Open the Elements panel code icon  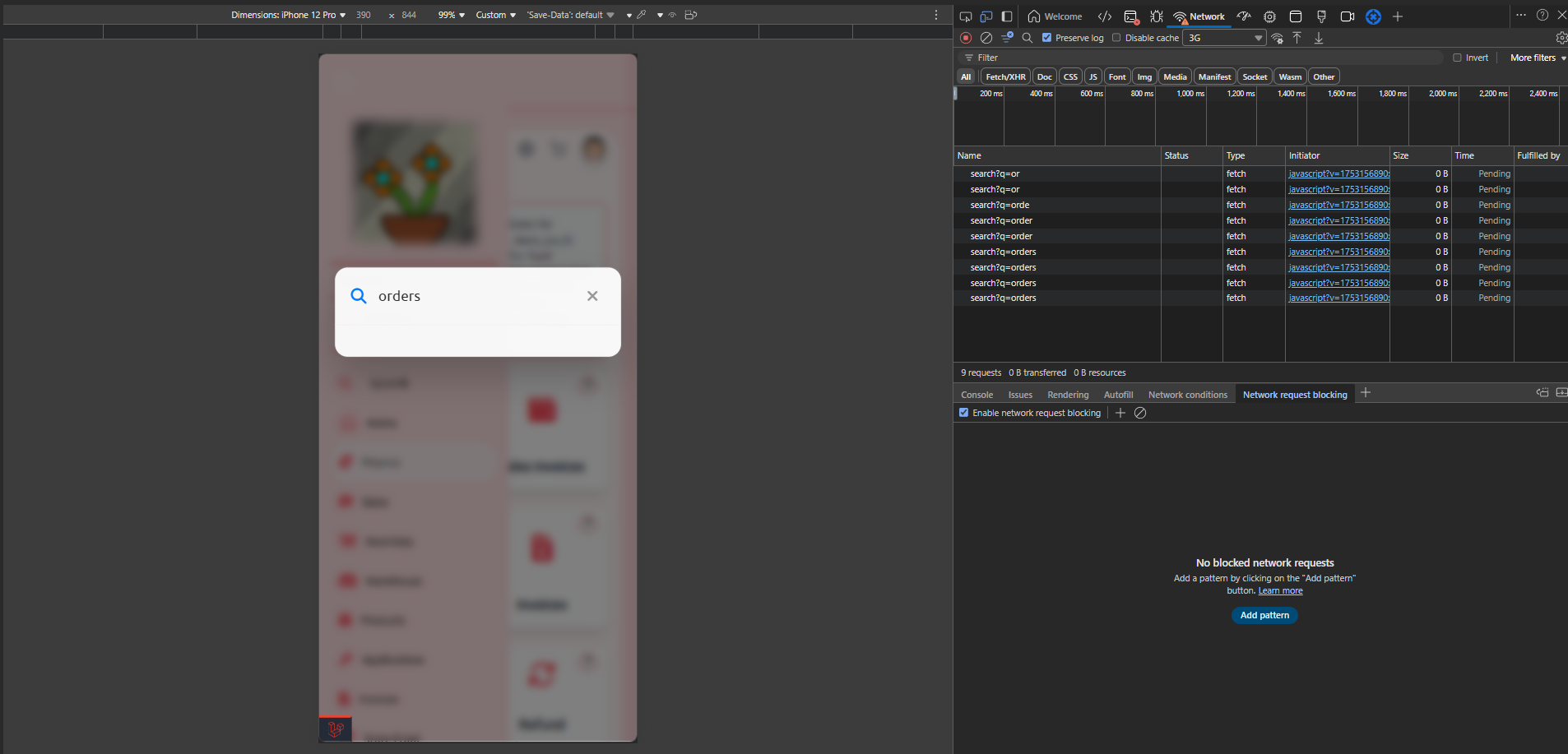(1105, 16)
